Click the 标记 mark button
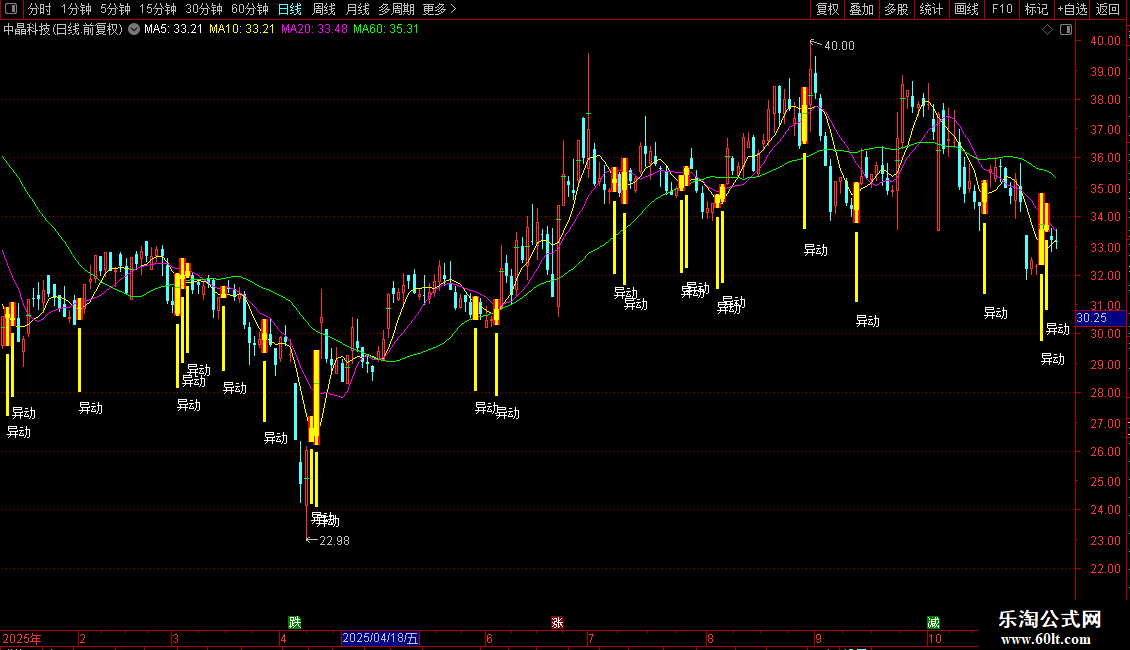1130x650 pixels. (1036, 9)
